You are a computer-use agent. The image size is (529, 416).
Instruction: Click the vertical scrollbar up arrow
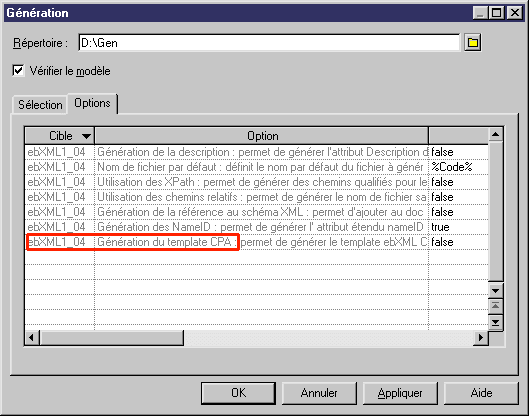495,135
